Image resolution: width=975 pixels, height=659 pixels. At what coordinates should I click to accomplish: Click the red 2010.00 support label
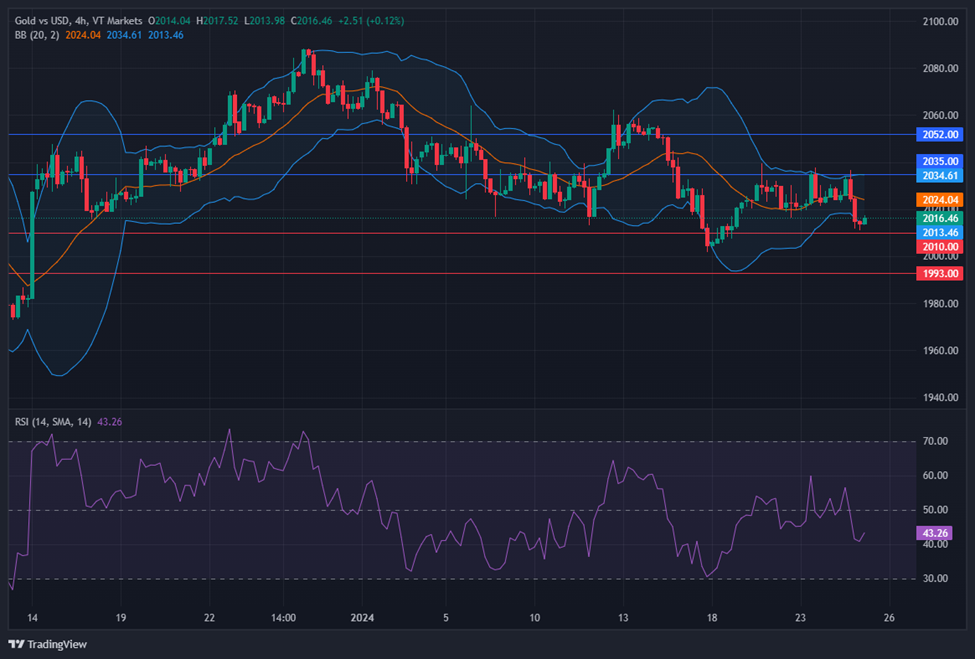click(x=939, y=246)
